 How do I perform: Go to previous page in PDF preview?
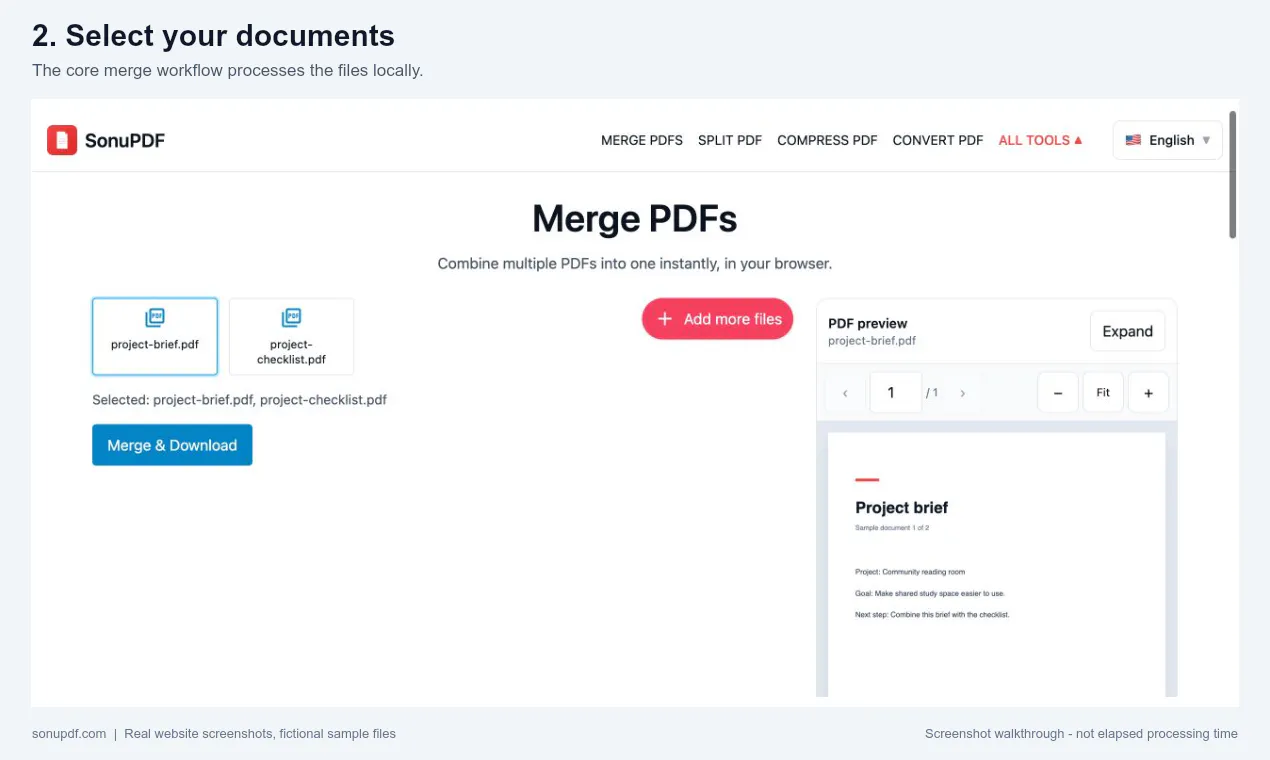845,393
